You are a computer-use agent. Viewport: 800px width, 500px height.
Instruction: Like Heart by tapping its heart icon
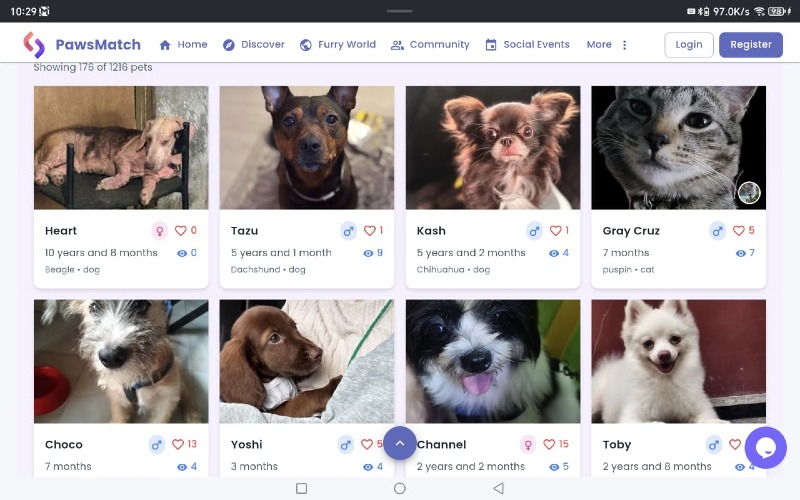181,231
